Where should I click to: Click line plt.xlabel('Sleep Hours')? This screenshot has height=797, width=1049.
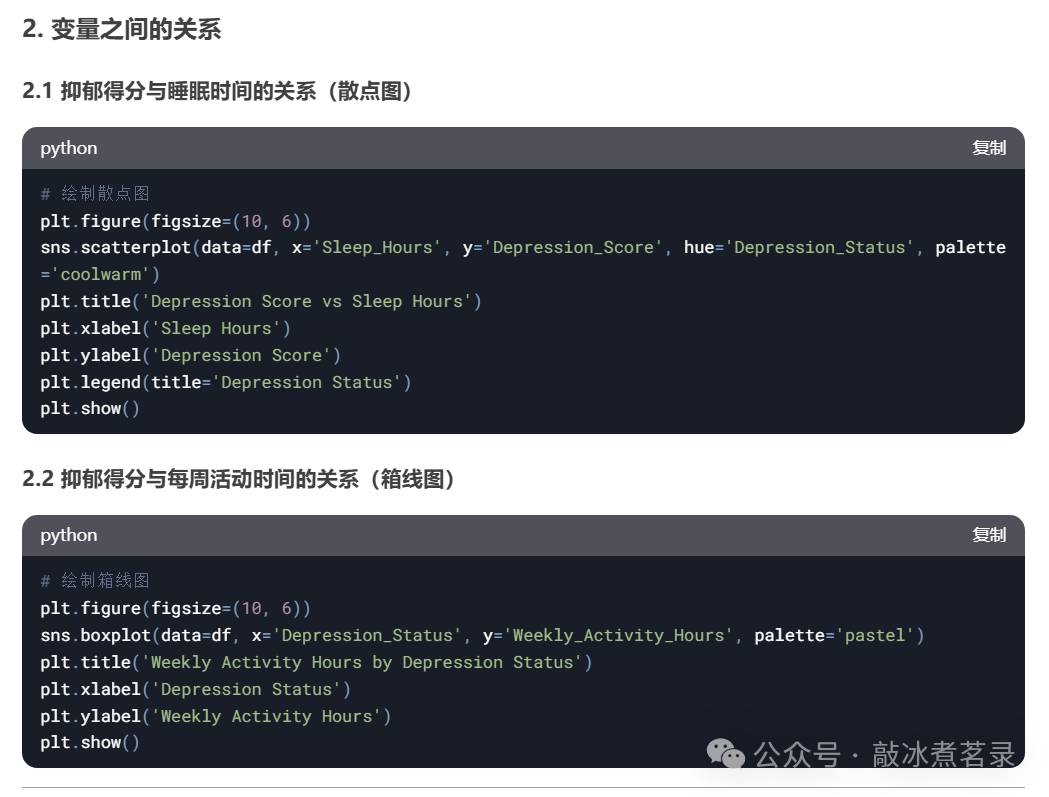pyautogui.click(x=165, y=329)
